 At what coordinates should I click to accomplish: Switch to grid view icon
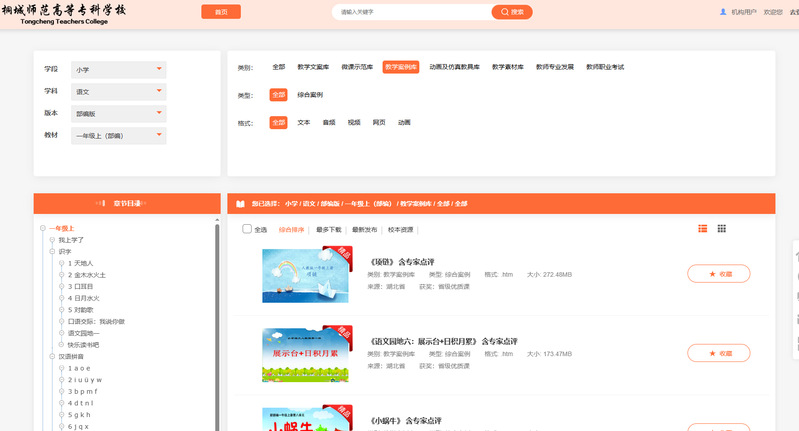pyautogui.click(x=721, y=229)
